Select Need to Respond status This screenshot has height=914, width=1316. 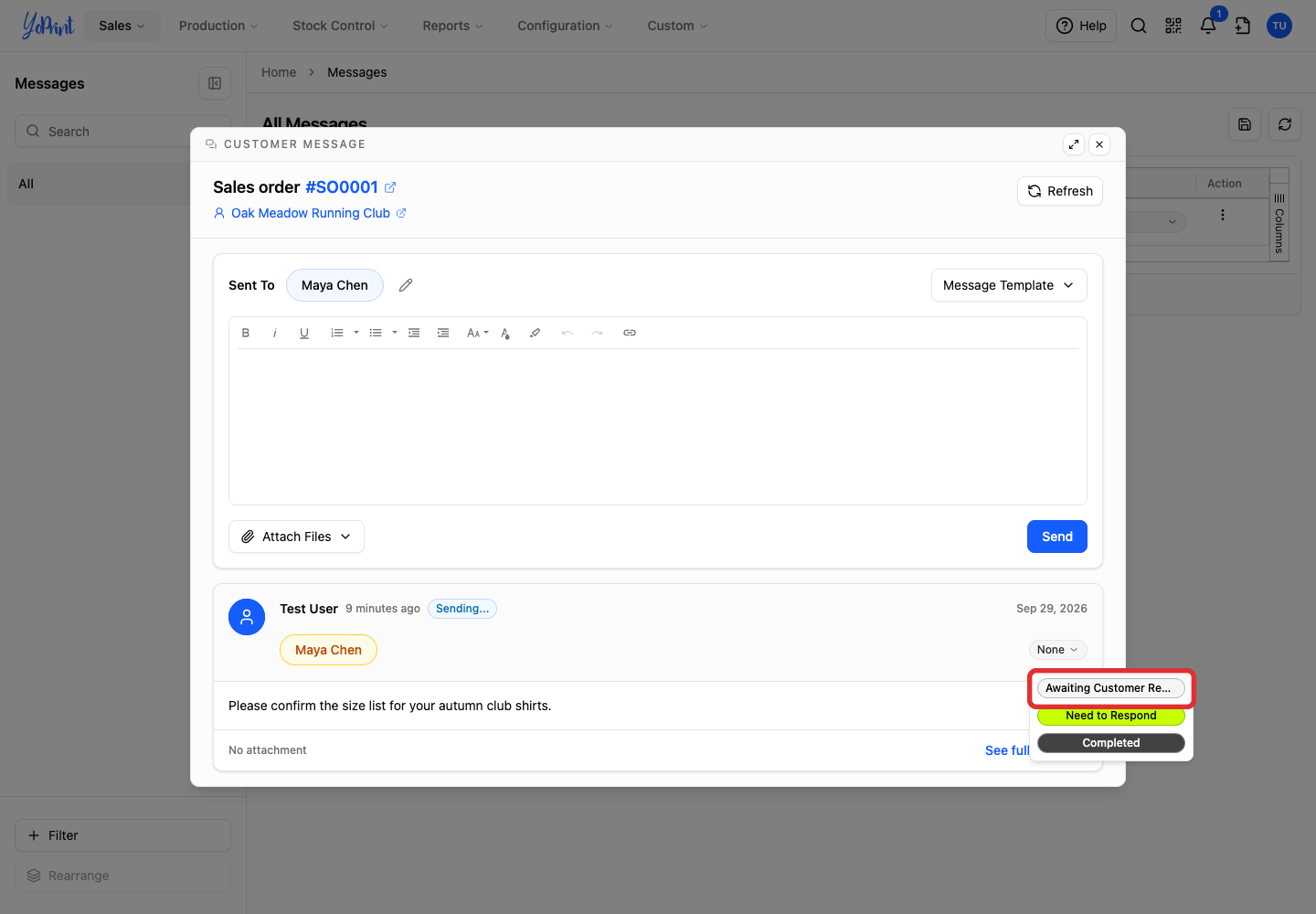[1111, 716]
